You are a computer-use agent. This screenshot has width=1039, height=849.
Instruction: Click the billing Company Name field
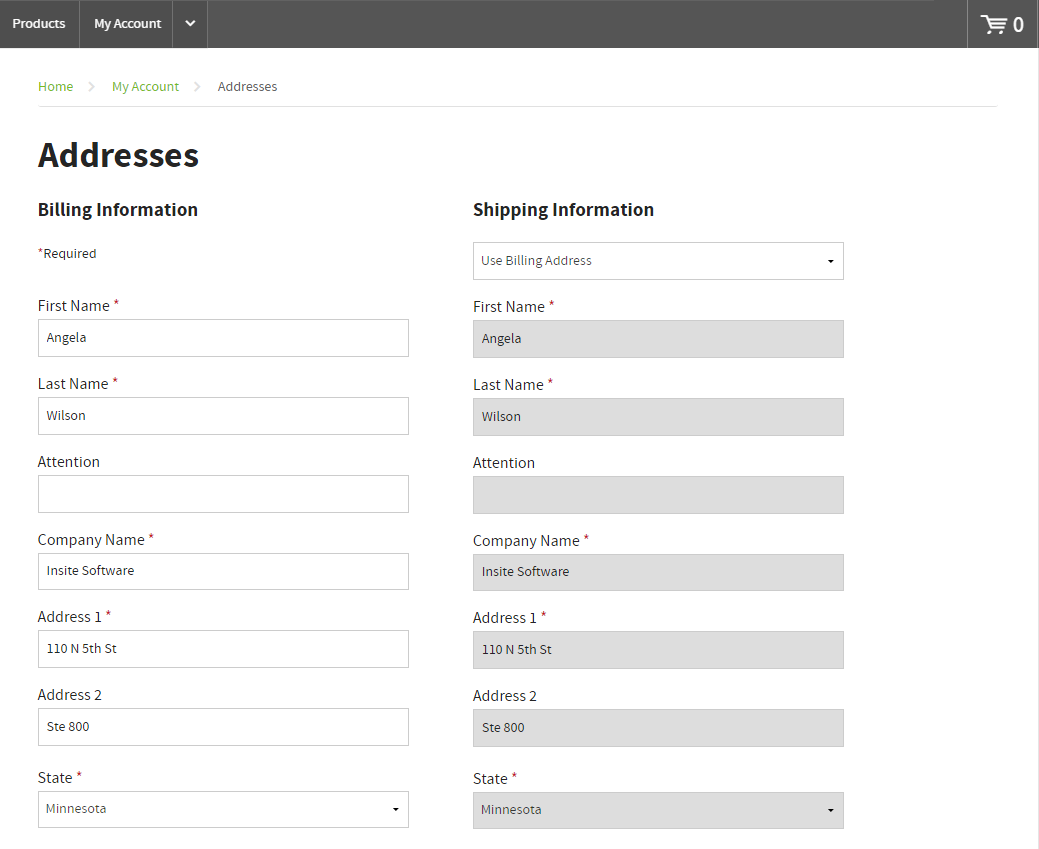point(222,571)
